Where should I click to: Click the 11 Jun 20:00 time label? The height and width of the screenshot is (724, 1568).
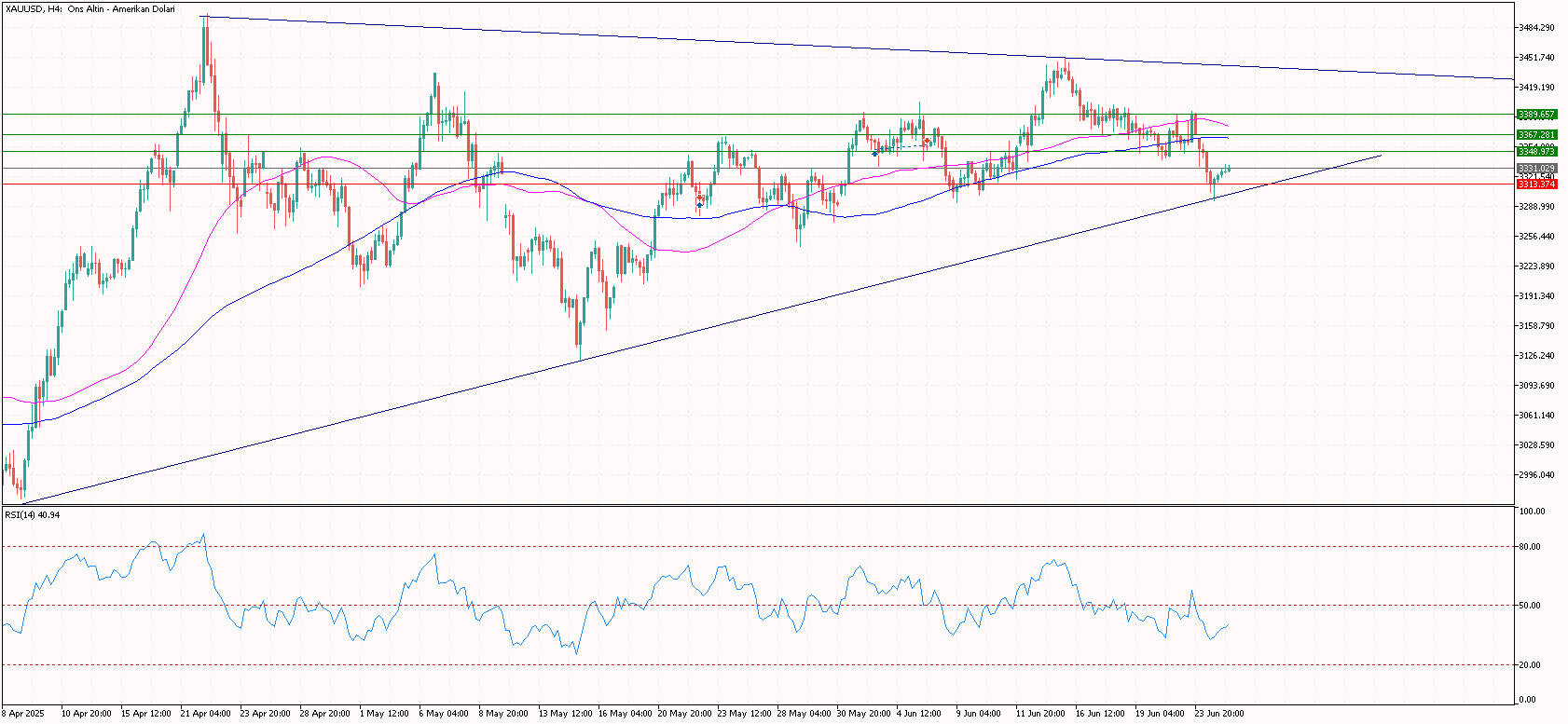click(1041, 714)
